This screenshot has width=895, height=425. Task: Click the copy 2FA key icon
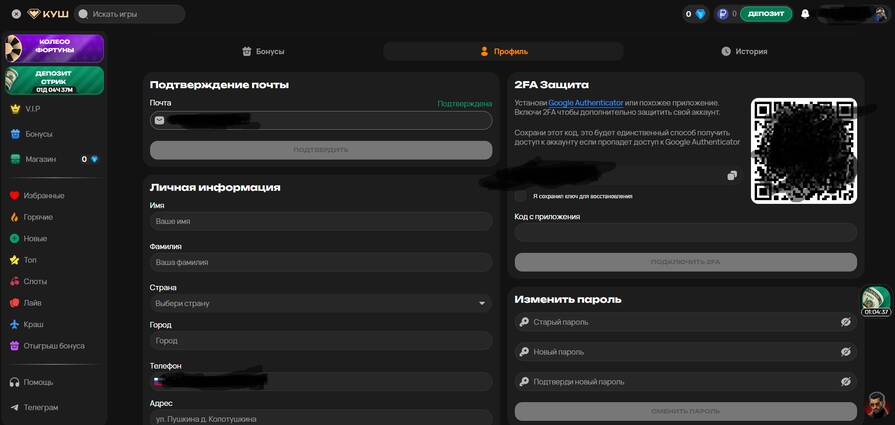pyautogui.click(x=732, y=175)
